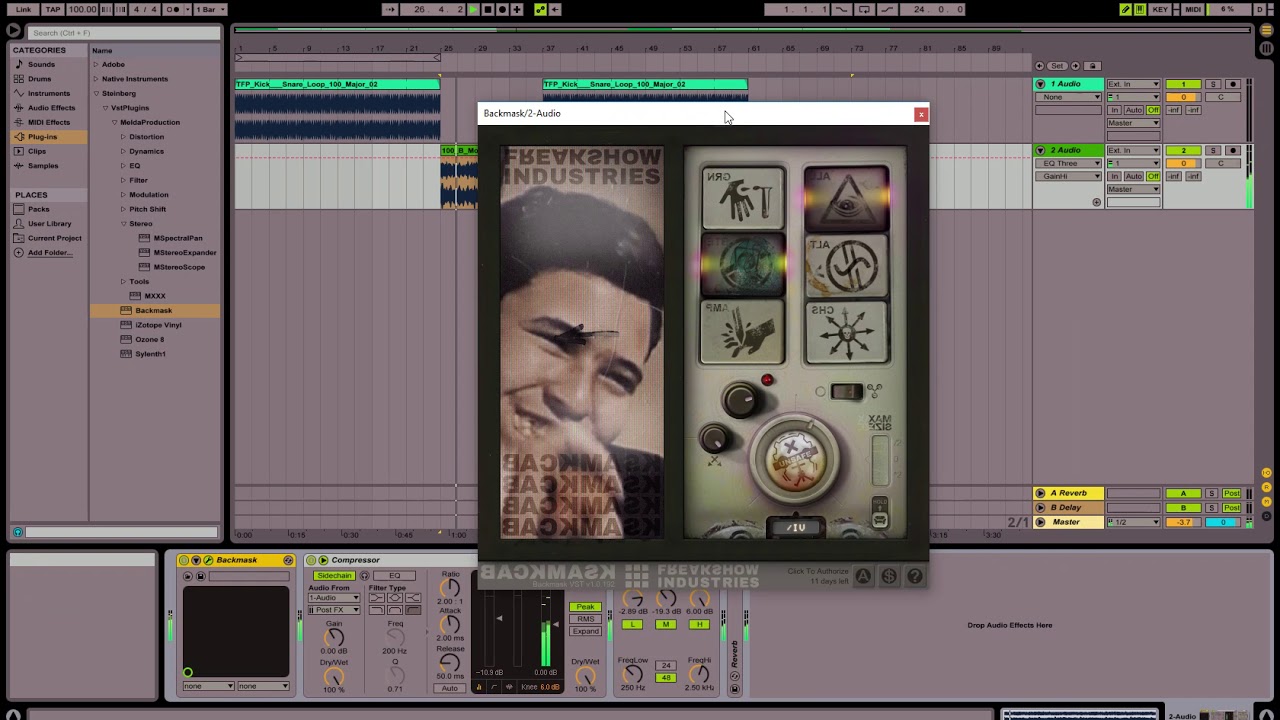The height and width of the screenshot is (720, 1280).
Task: Click Add Folder... in browser places
Action: click(49, 252)
